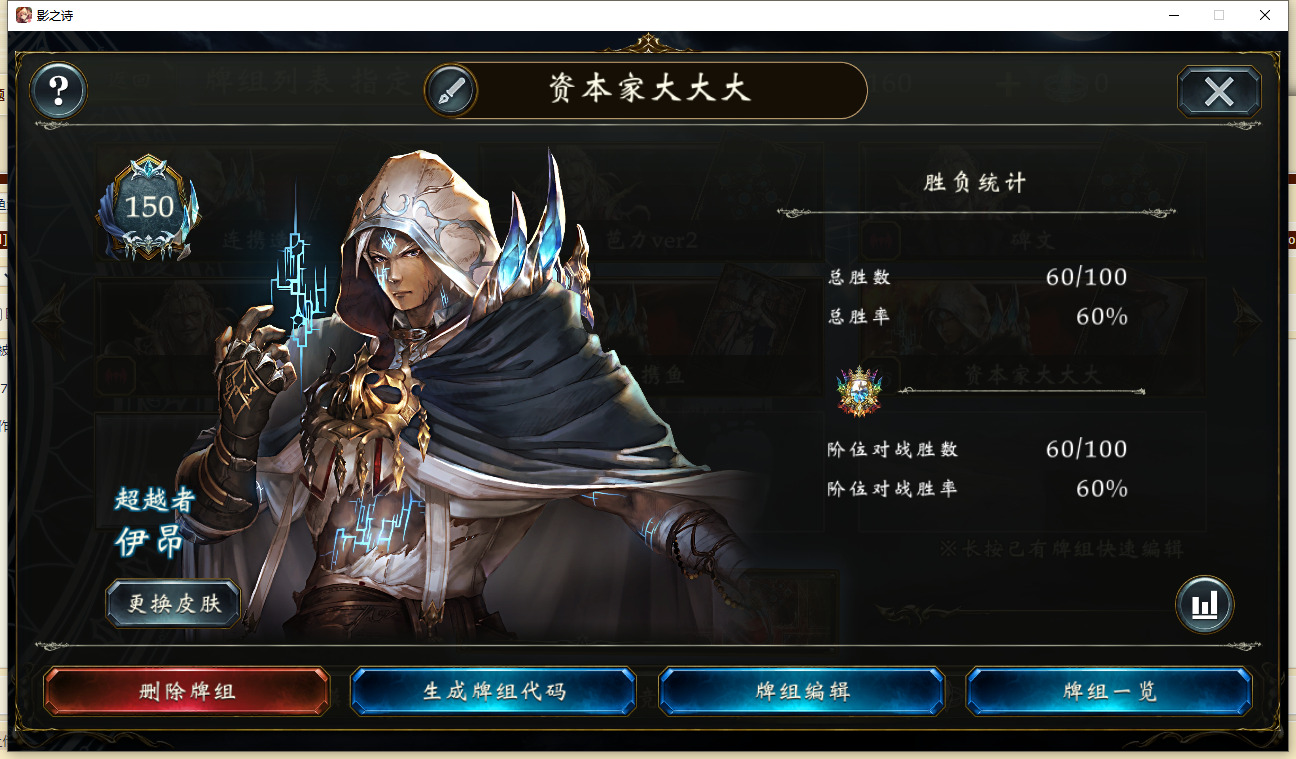This screenshot has height=759, width=1296.
Task: Click the 胜负统计 heading
Action: 975,183
